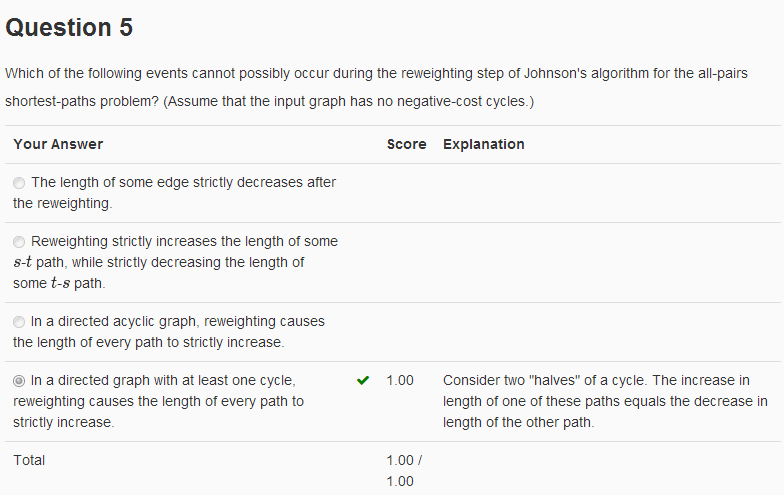
Task: Select radio for s-t path reweighting answer
Action: point(19,242)
